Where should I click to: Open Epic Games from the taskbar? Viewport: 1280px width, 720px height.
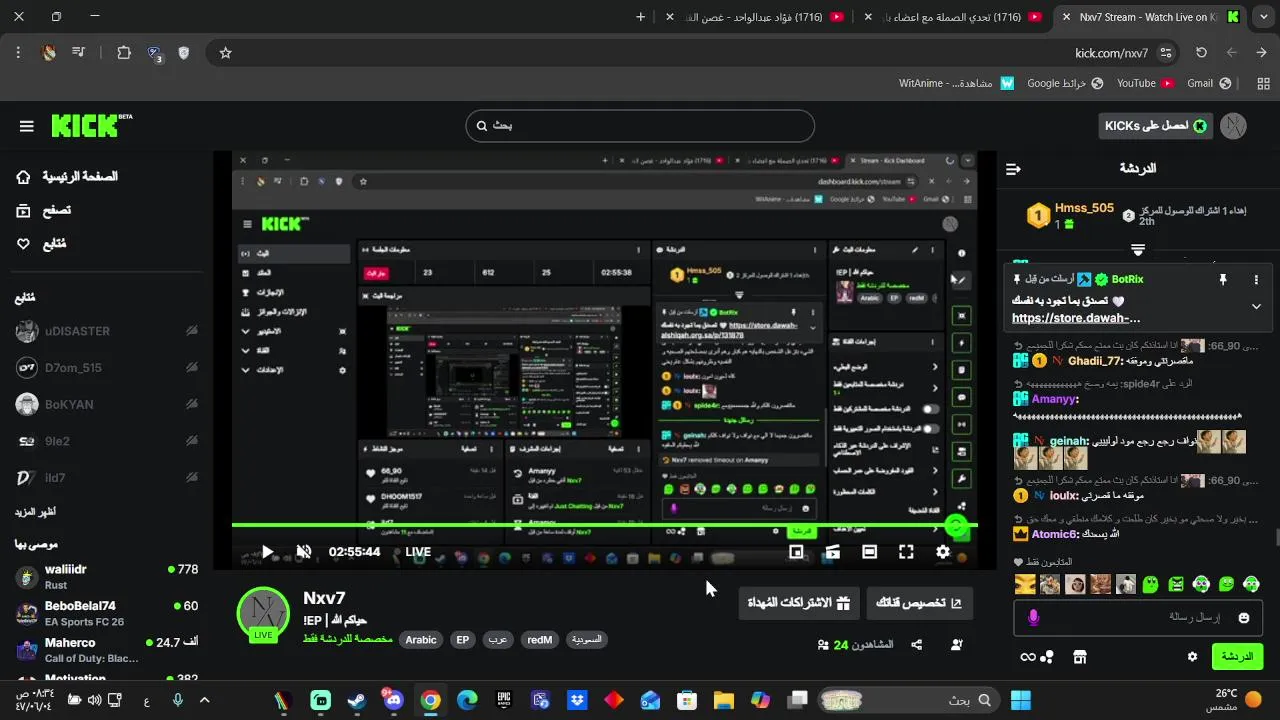504,700
